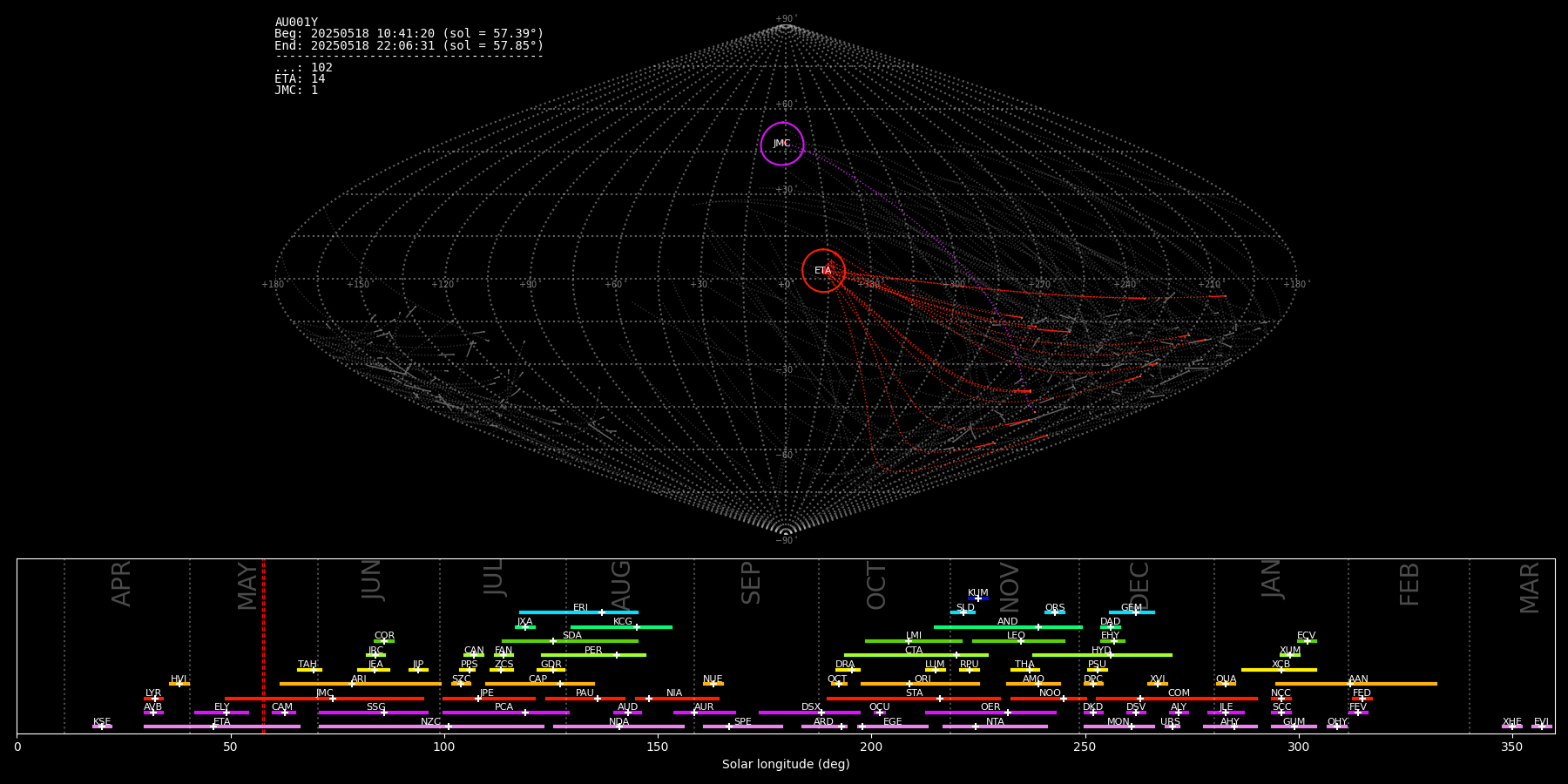Click the OER shower bar
This screenshot has width=1568, height=784.
tap(990, 713)
